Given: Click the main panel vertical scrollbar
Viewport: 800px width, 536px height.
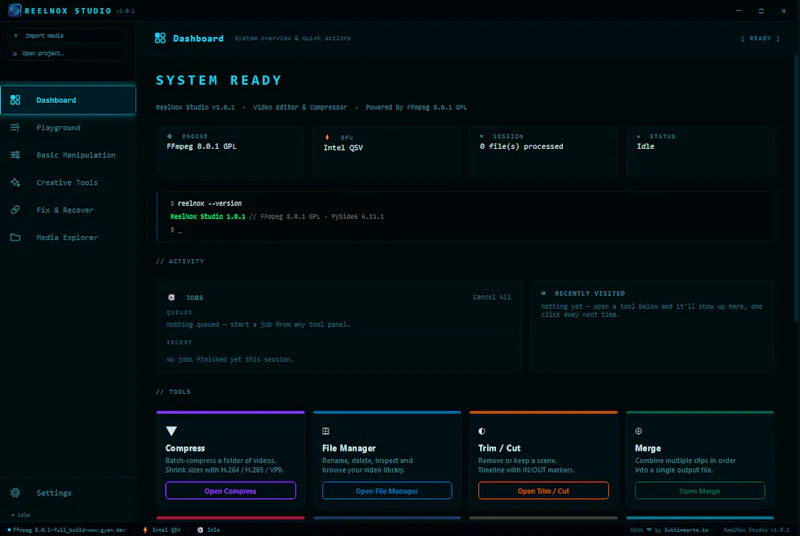Looking at the screenshot, I should coord(796,189).
